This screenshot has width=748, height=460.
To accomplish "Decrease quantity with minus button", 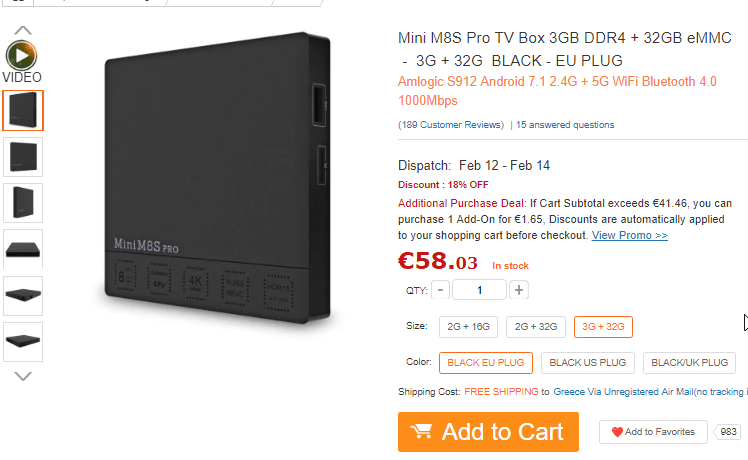I will point(440,290).
